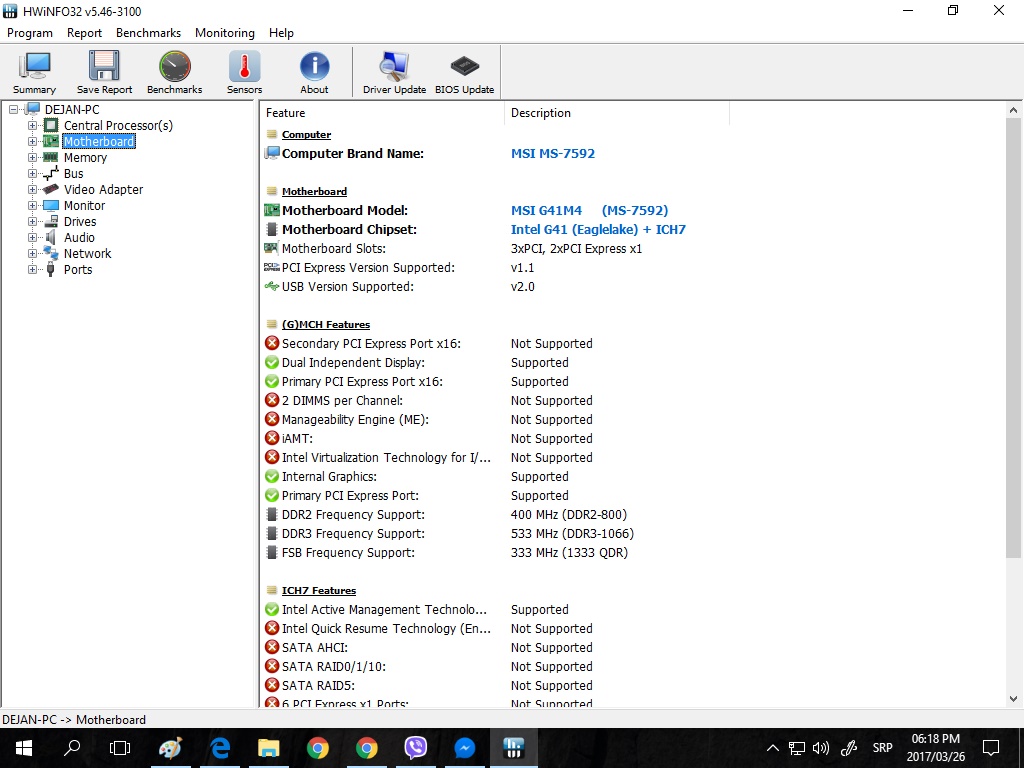
Task: Open the Program menu
Action: coord(30,33)
